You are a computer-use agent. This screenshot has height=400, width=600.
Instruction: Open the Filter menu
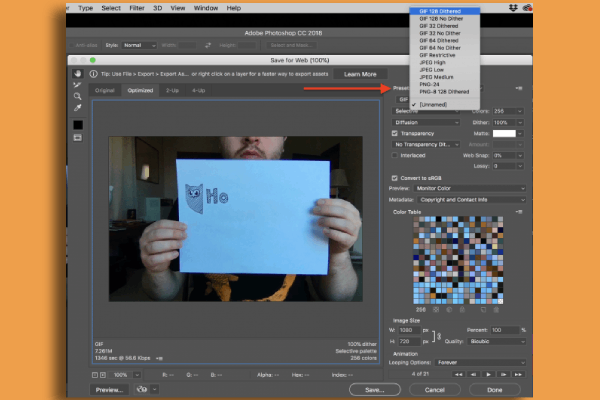(x=137, y=8)
